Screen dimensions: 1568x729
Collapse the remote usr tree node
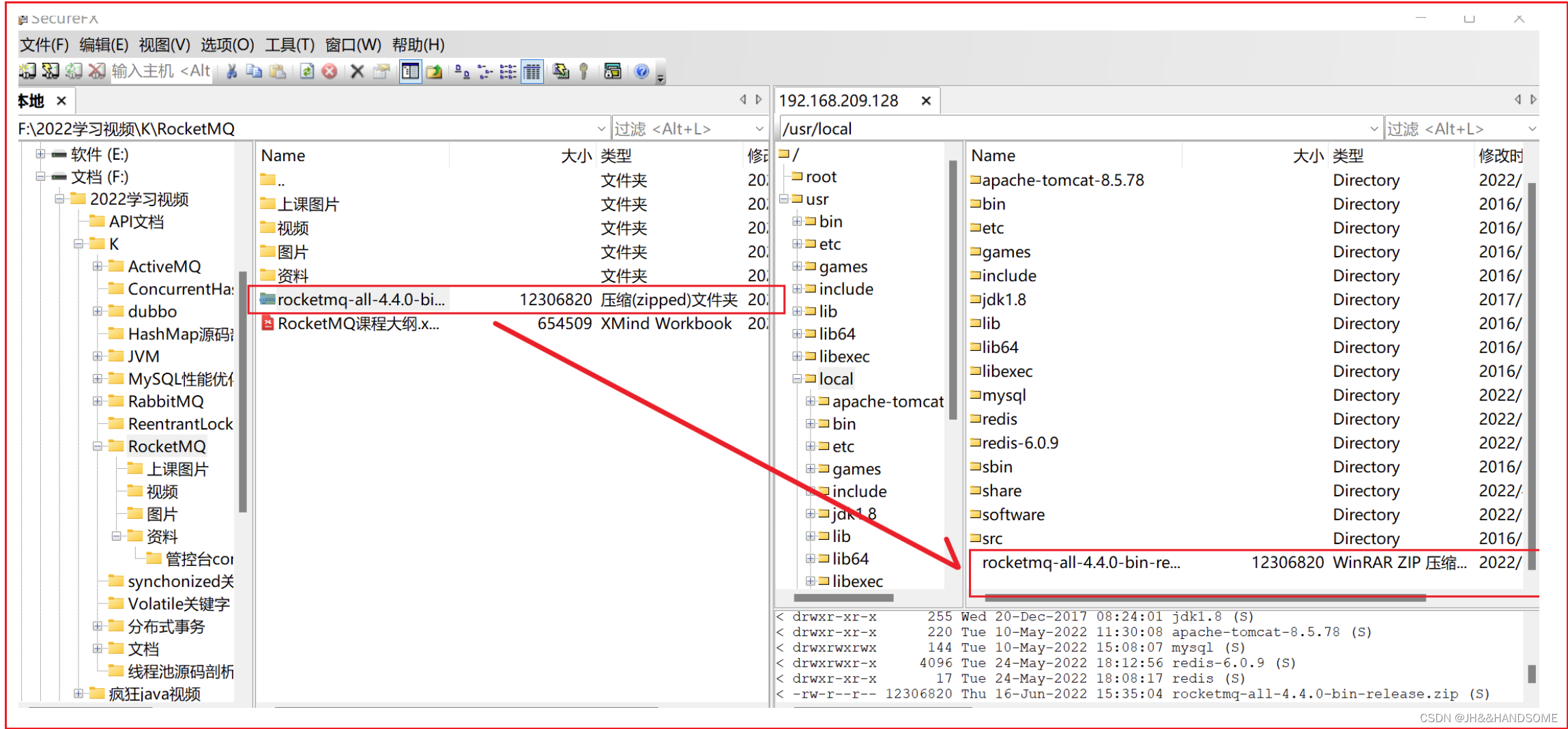coord(783,199)
